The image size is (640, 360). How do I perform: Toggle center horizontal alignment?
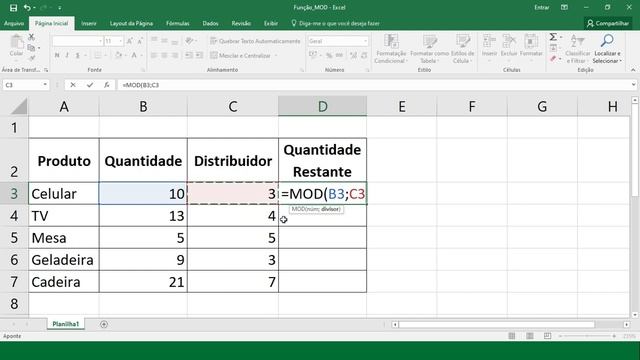(164, 55)
